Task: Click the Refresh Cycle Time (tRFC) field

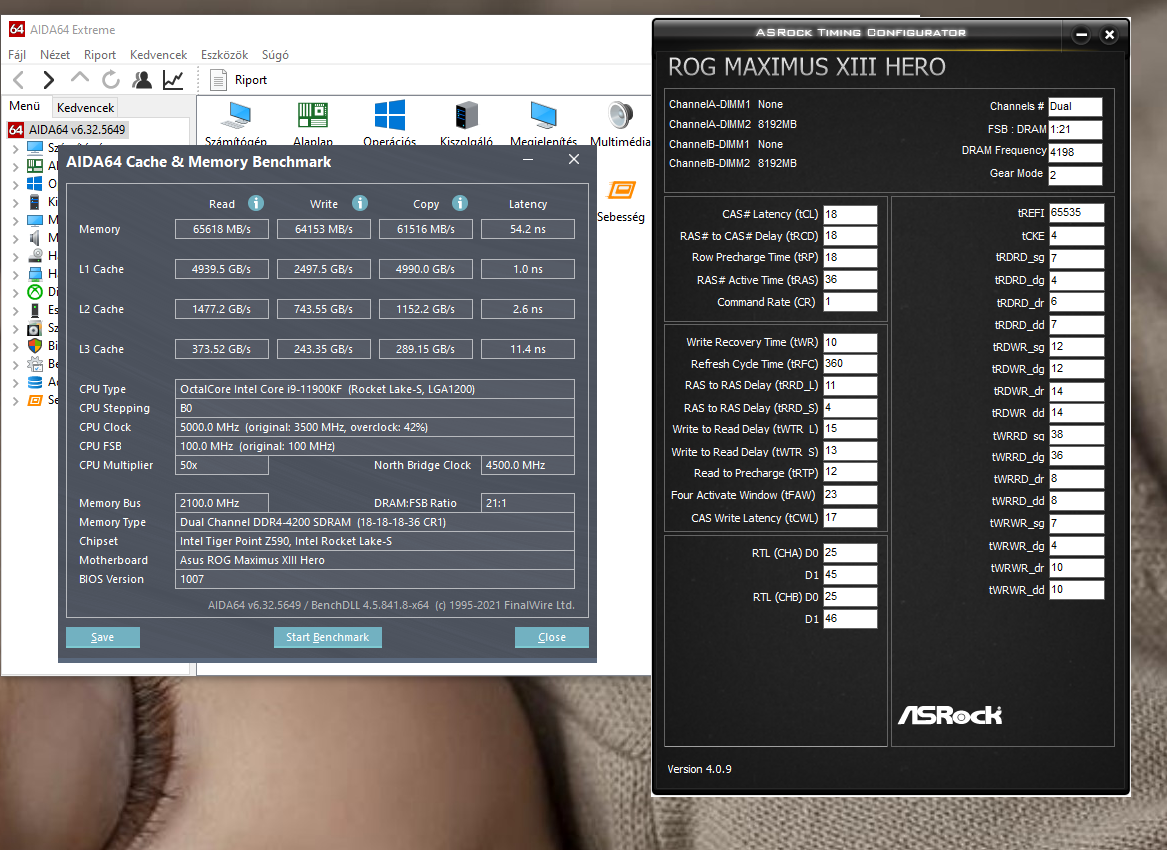Action: coord(850,364)
